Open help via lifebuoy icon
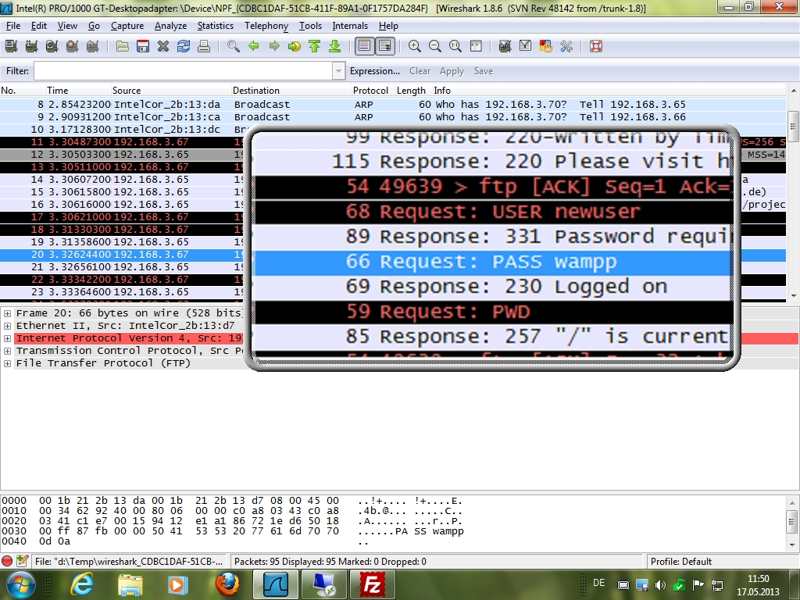The height and width of the screenshot is (600, 800). (596, 47)
